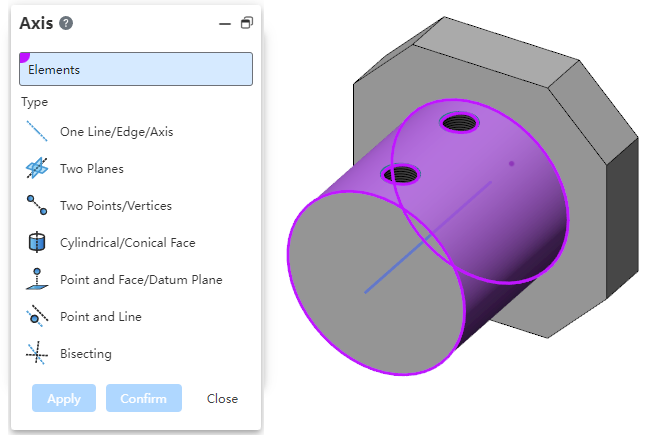Click the help question mark icon beside Axis
The height and width of the screenshot is (435, 662).
[x=66, y=24]
